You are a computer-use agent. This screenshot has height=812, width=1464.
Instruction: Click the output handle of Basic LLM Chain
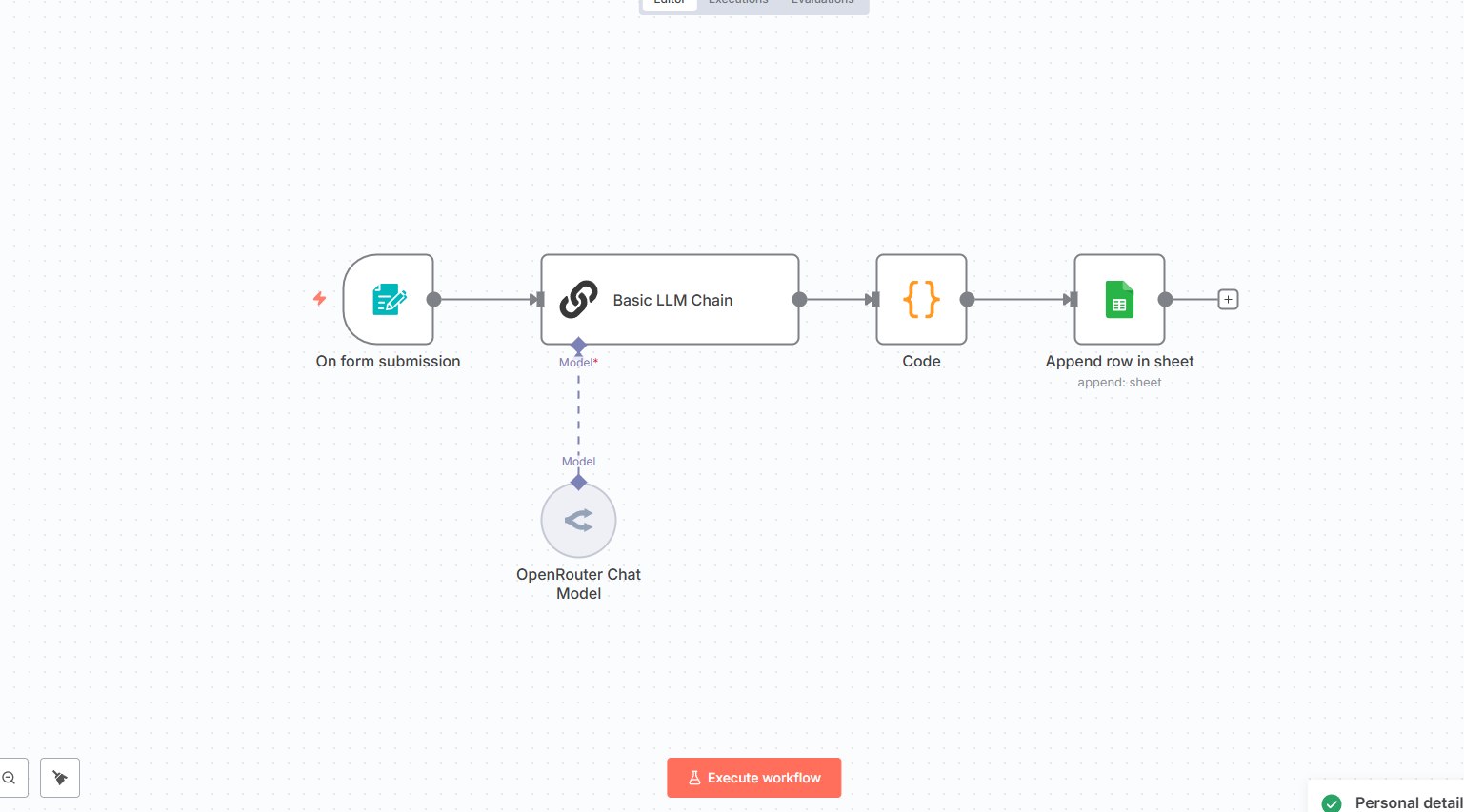pos(799,299)
